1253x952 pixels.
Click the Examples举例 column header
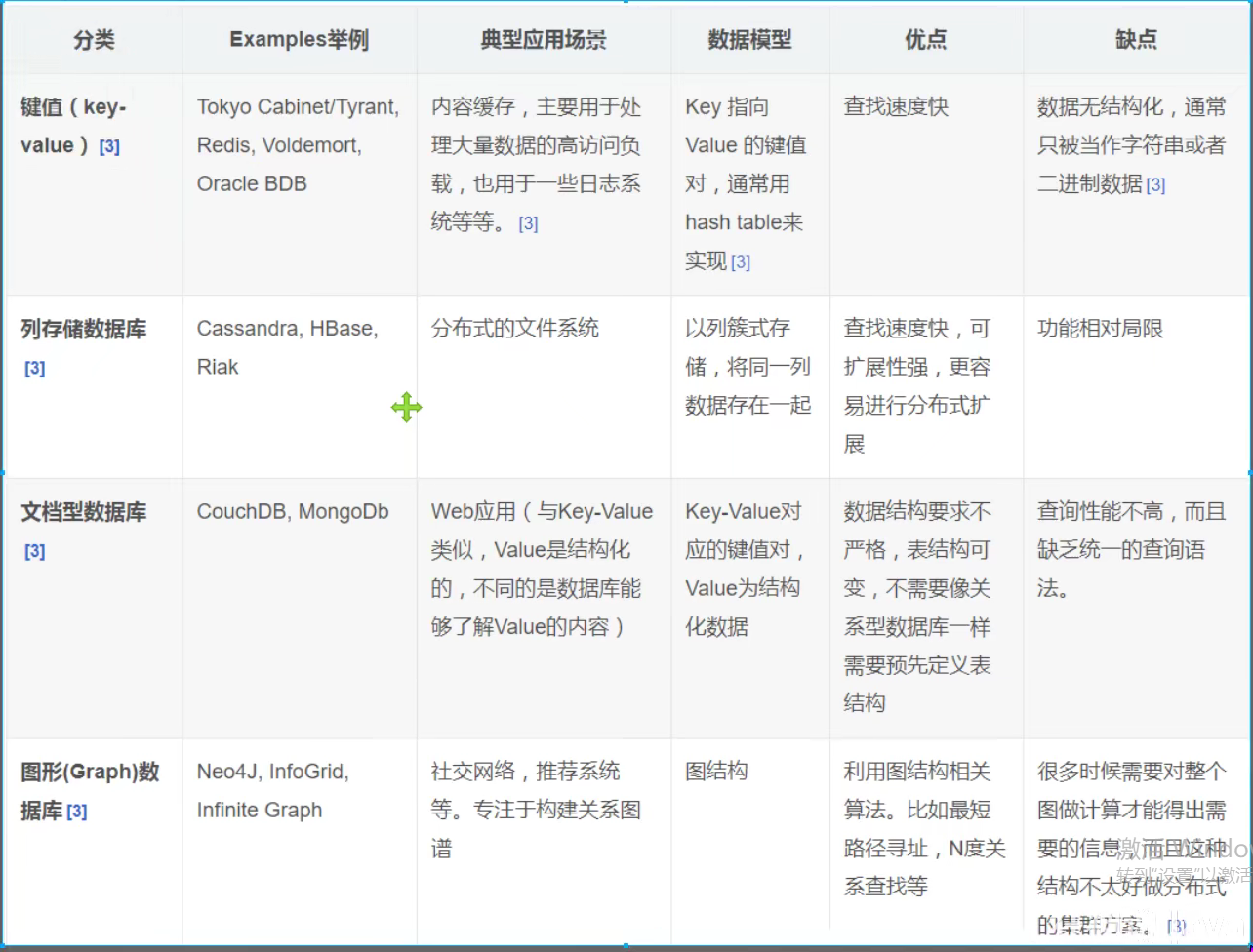299,40
